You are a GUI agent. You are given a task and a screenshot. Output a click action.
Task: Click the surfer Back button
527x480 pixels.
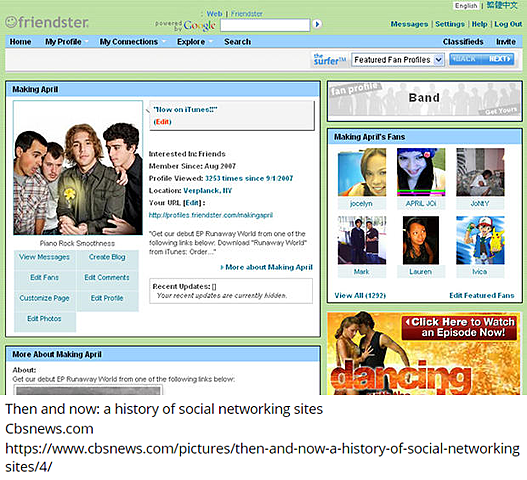pos(465,59)
